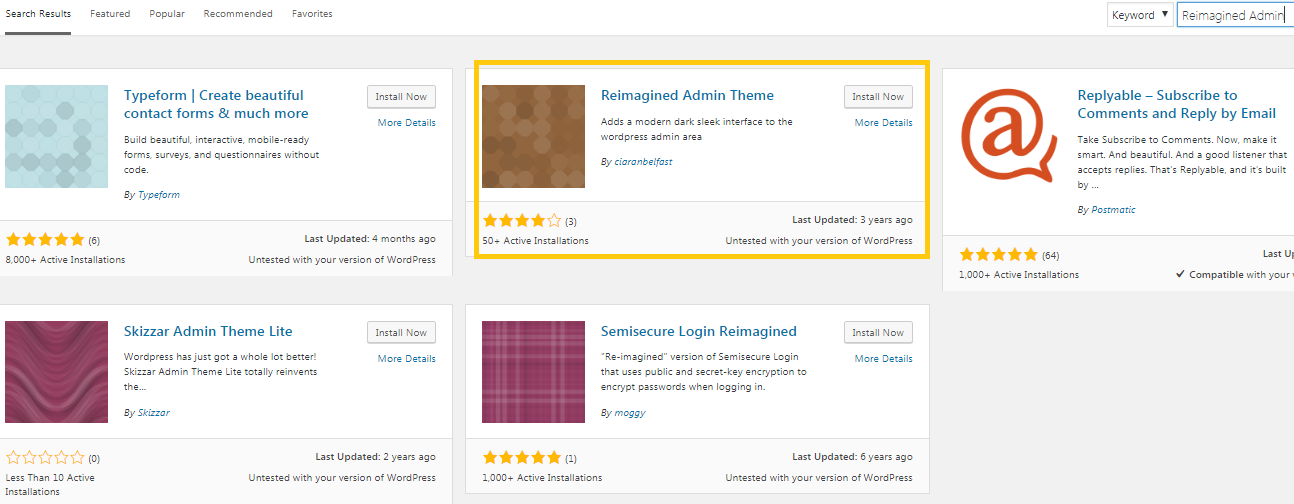This screenshot has width=1294, height=504.
Task: Open the Recommended tab
Action: [238, 14]
